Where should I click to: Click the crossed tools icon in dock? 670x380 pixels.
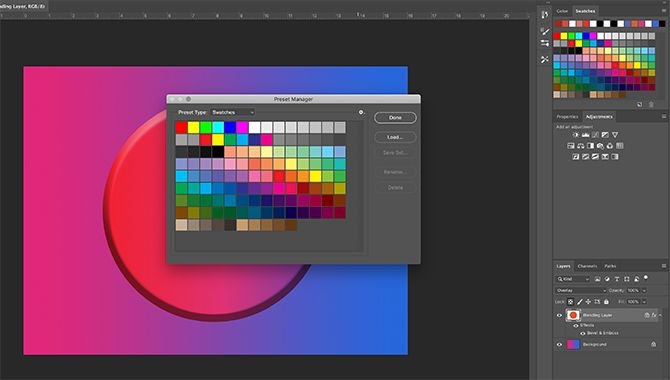(545, 59)
